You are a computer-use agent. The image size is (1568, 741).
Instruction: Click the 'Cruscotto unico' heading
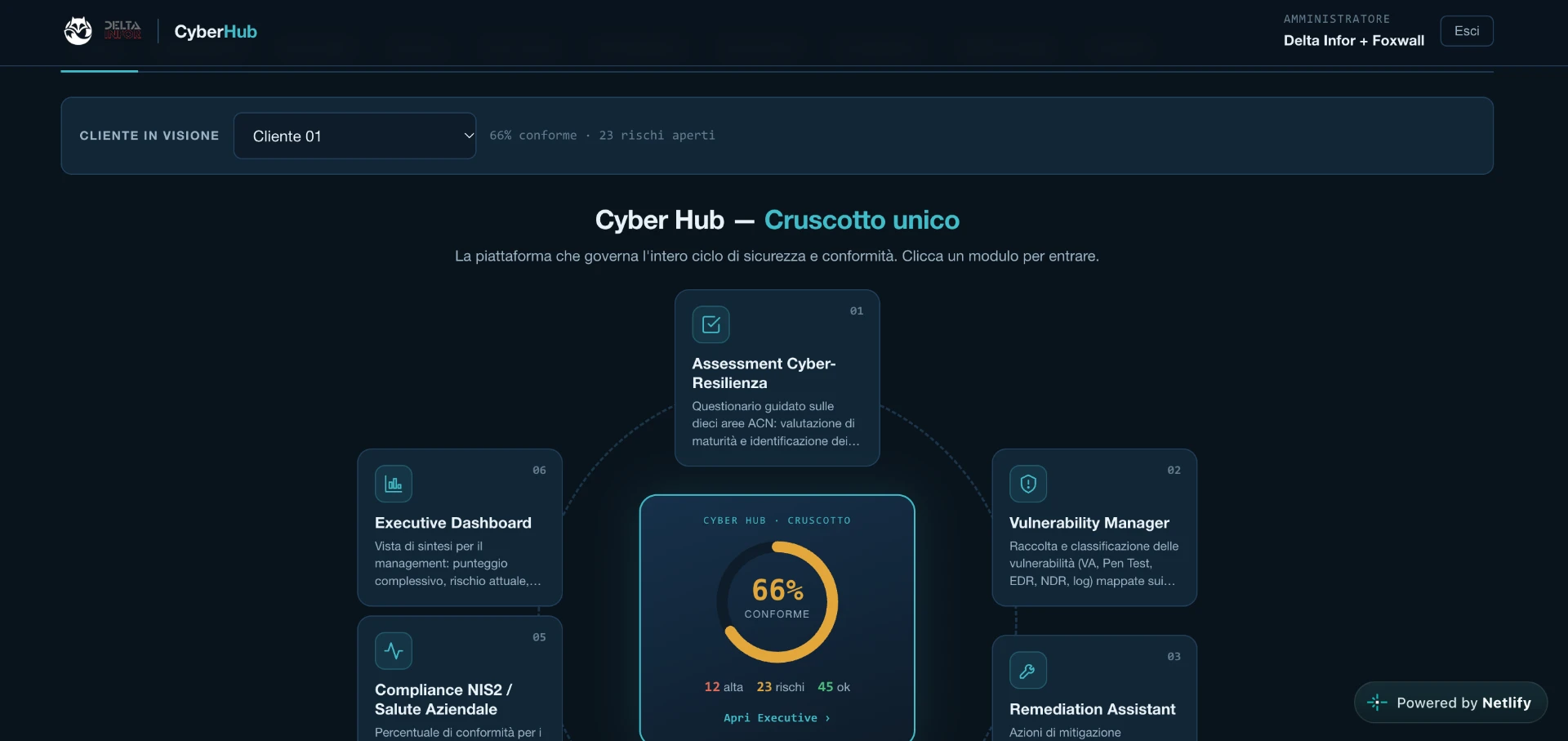coord(862,220)
